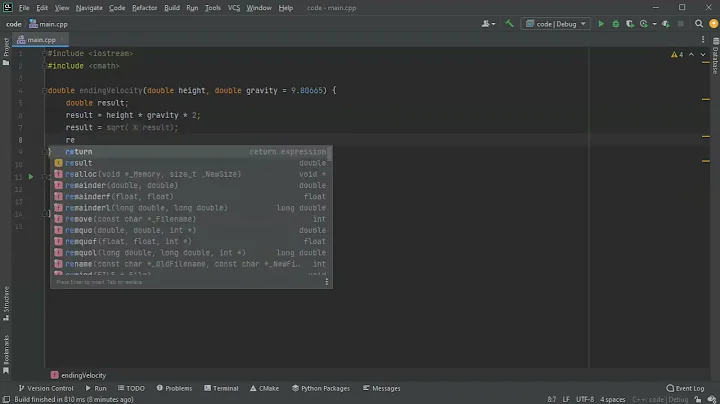Select 'remove' completion suggestion
Image resolution: width=720 pixels, height=404 pixels.
click(191, 219)
